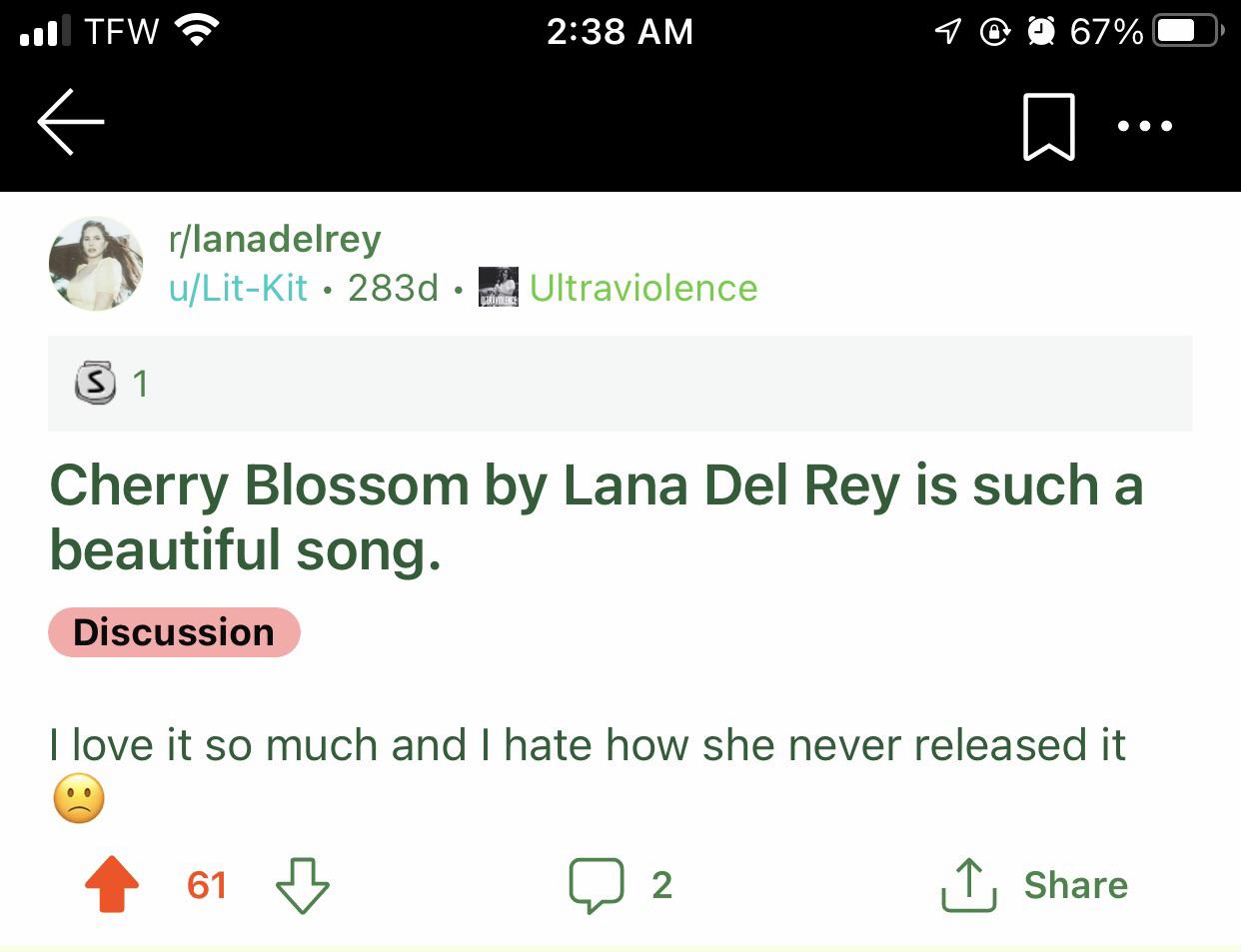Open u/Lit-Kit's profile

[x=240, y=288]
